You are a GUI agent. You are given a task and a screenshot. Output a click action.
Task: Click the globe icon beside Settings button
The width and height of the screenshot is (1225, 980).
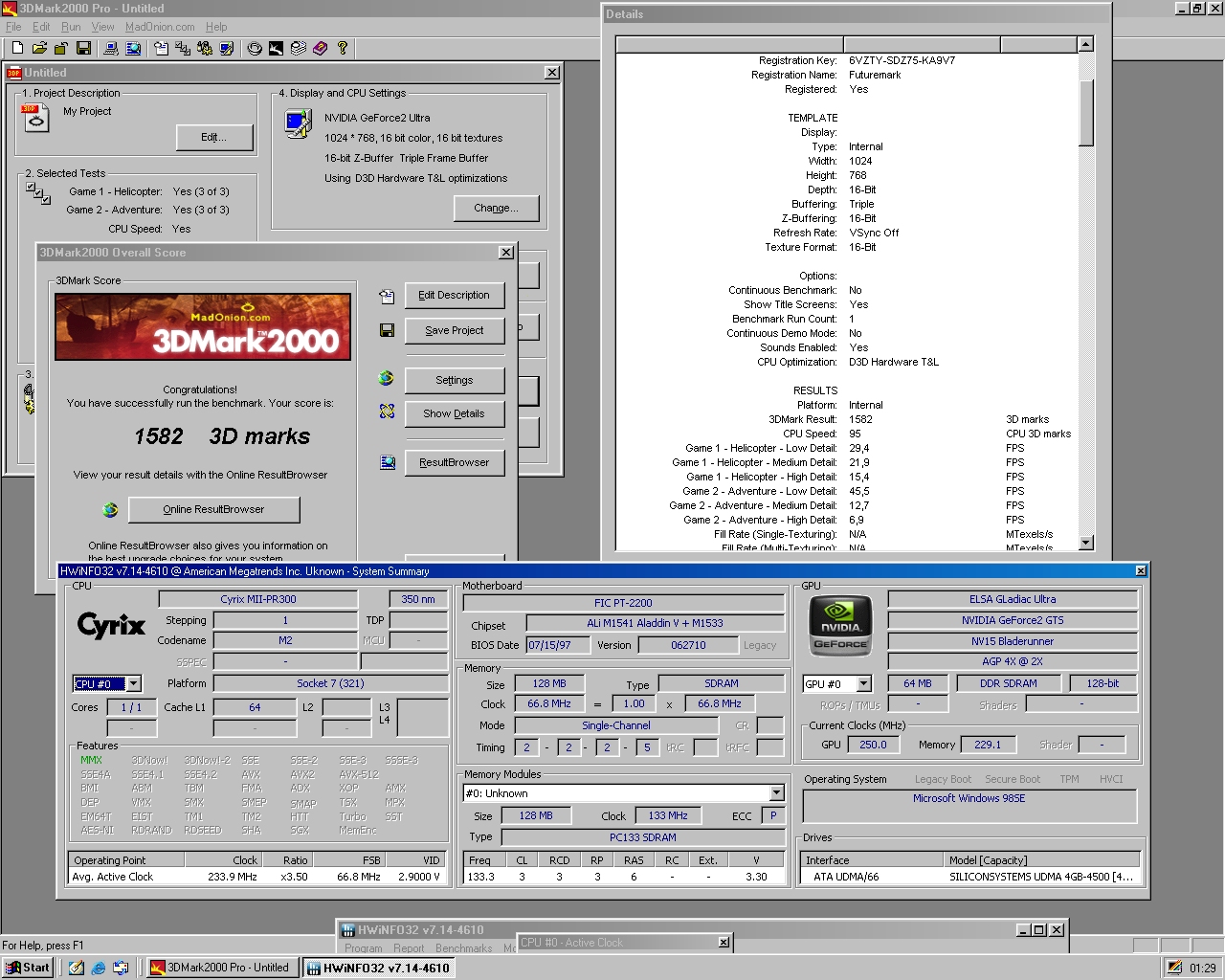pyautogui.click(x=387, y=378)
